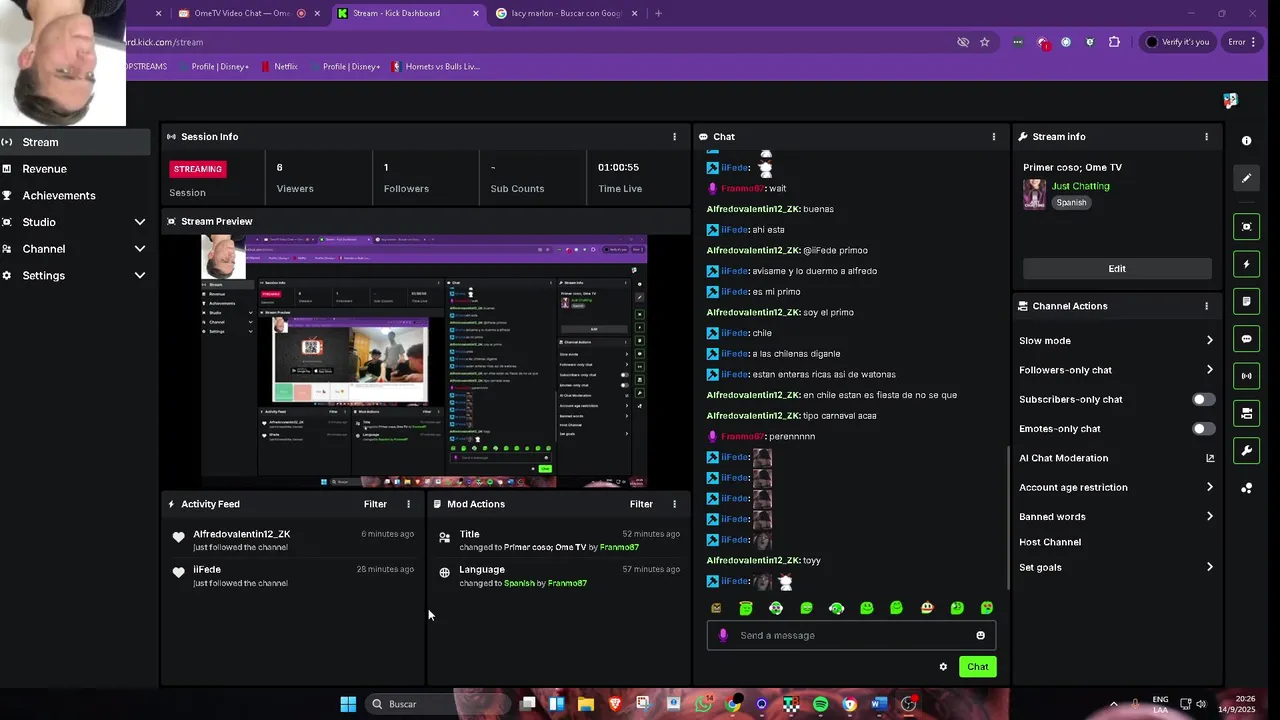This screenshot has width=1280, height=720.
Task: Open Activity Feed three-dot menu
Action: (x=408, y=504)
